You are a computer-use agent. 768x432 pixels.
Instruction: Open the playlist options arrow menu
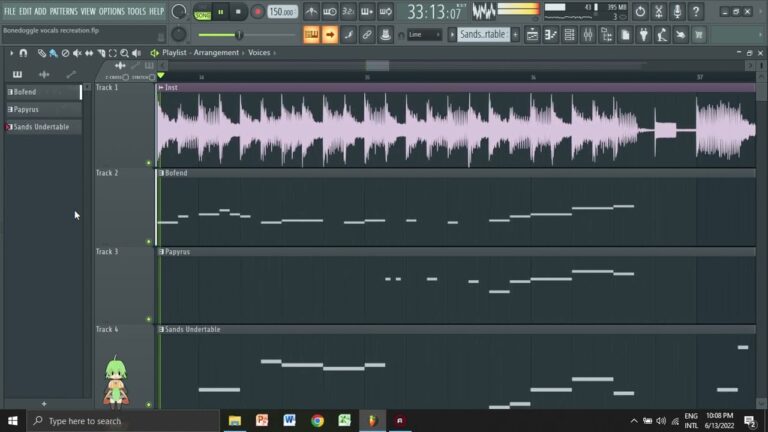(11, 53)
